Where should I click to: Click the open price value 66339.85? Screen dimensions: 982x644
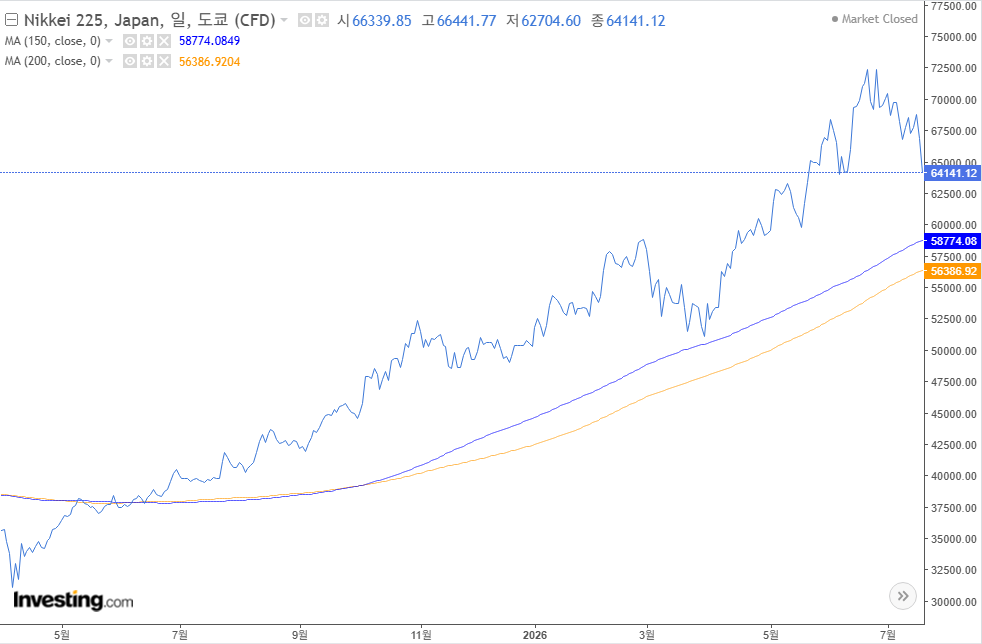pos(381,21)
